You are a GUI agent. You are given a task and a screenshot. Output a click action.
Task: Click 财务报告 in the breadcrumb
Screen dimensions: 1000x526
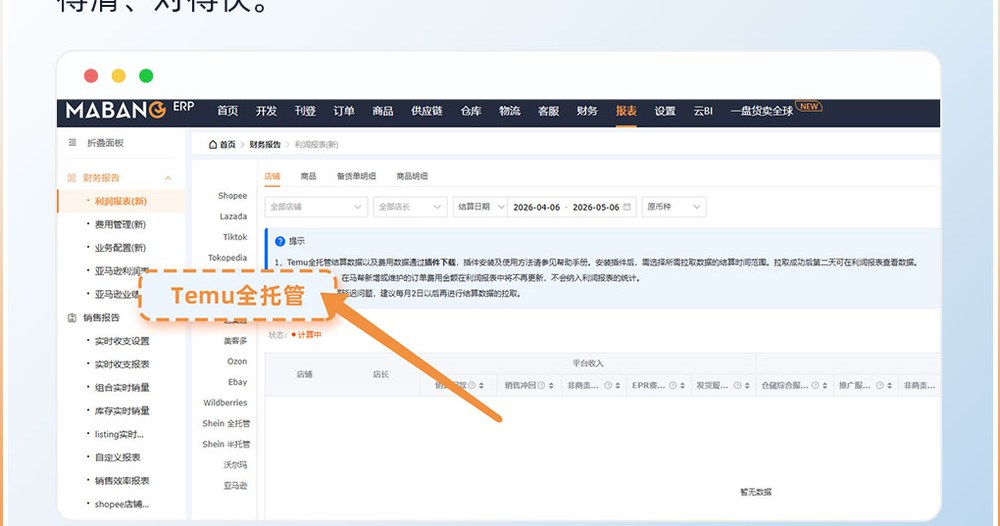(x=265, y=145)
